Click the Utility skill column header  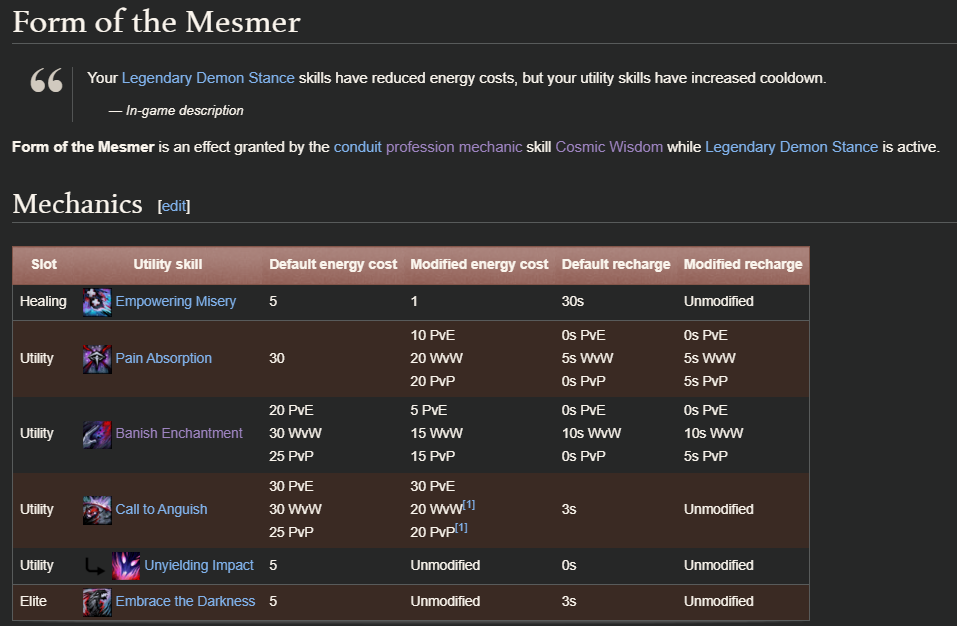(x=168, y=264)
